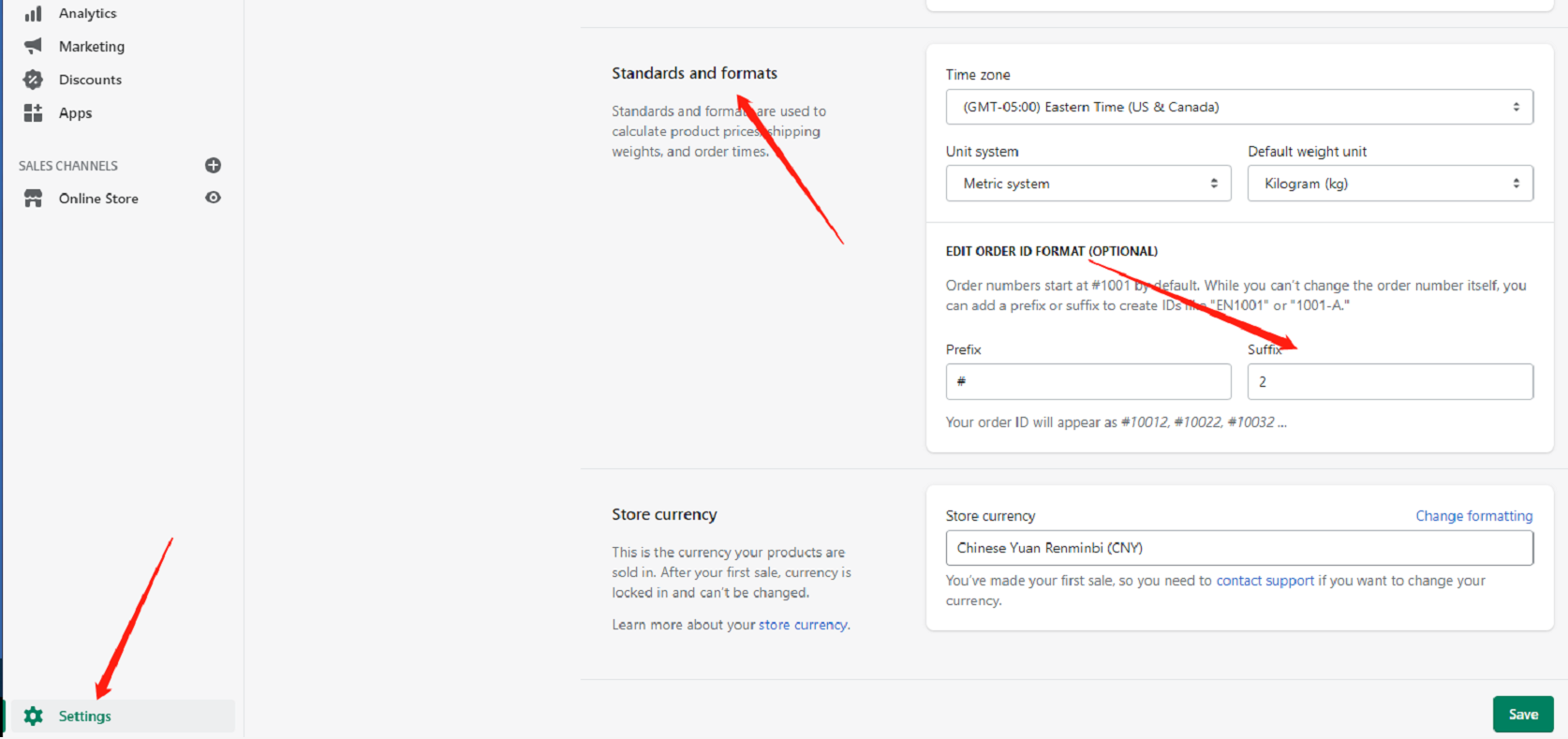This screenshot has height=739, width=1568.
Task: Click the Marketing megaphone icon
Action: tap(34, 46)
